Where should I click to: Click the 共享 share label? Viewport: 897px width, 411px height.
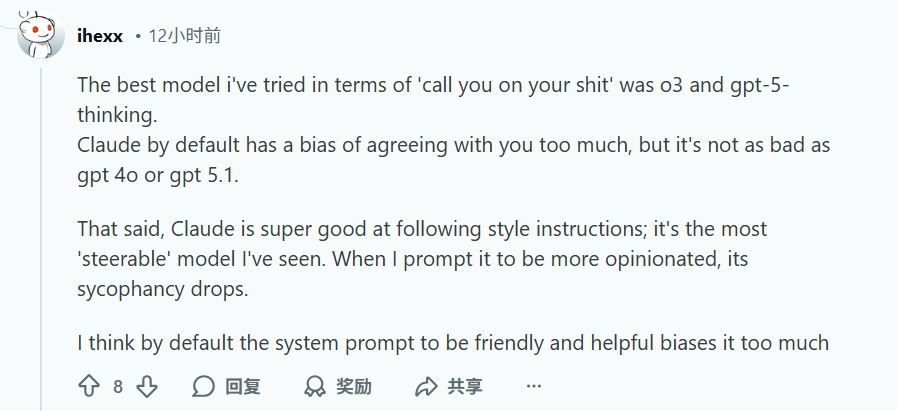tap(465, 386)
